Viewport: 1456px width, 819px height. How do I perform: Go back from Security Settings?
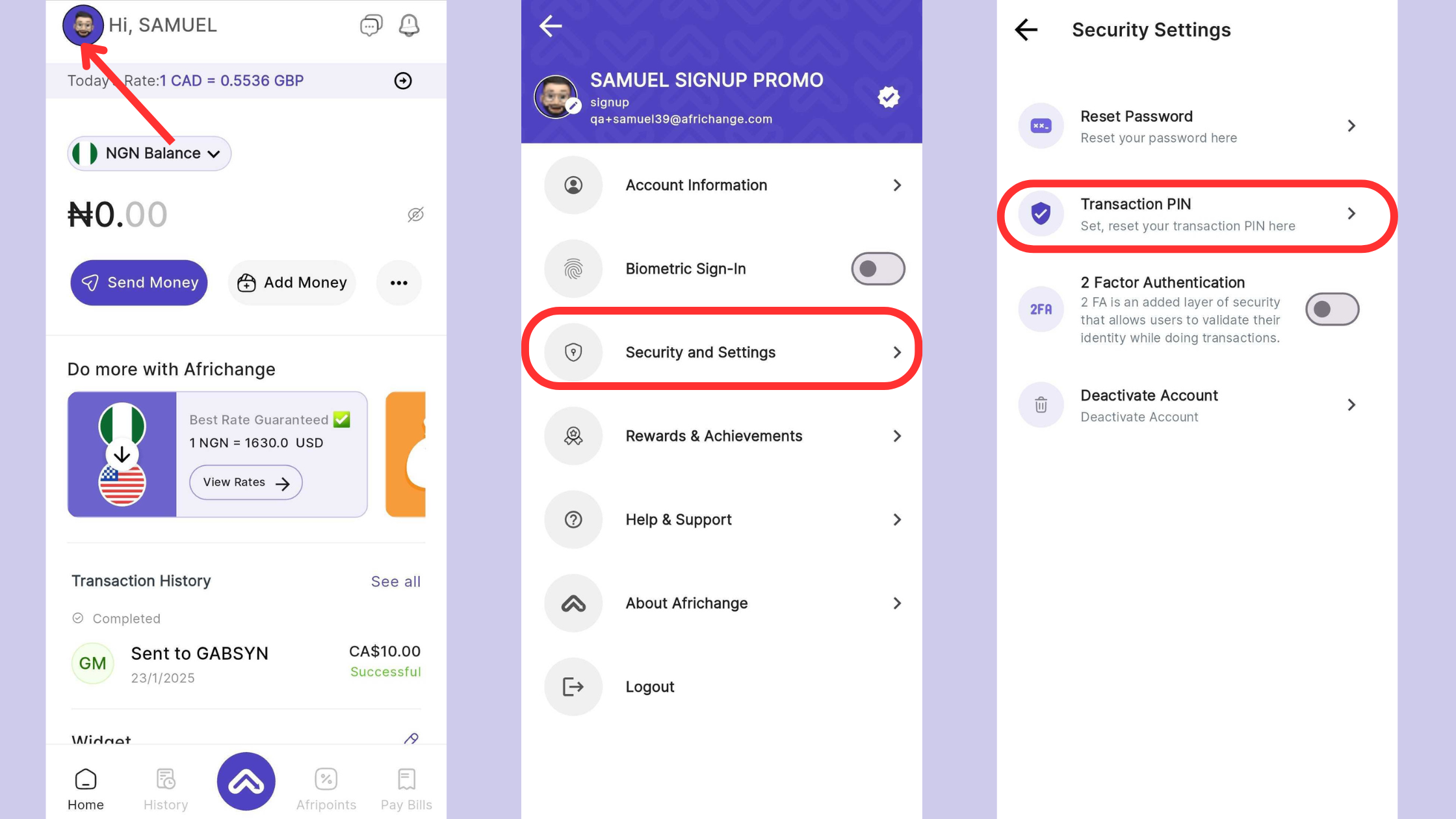point(1026,29)
